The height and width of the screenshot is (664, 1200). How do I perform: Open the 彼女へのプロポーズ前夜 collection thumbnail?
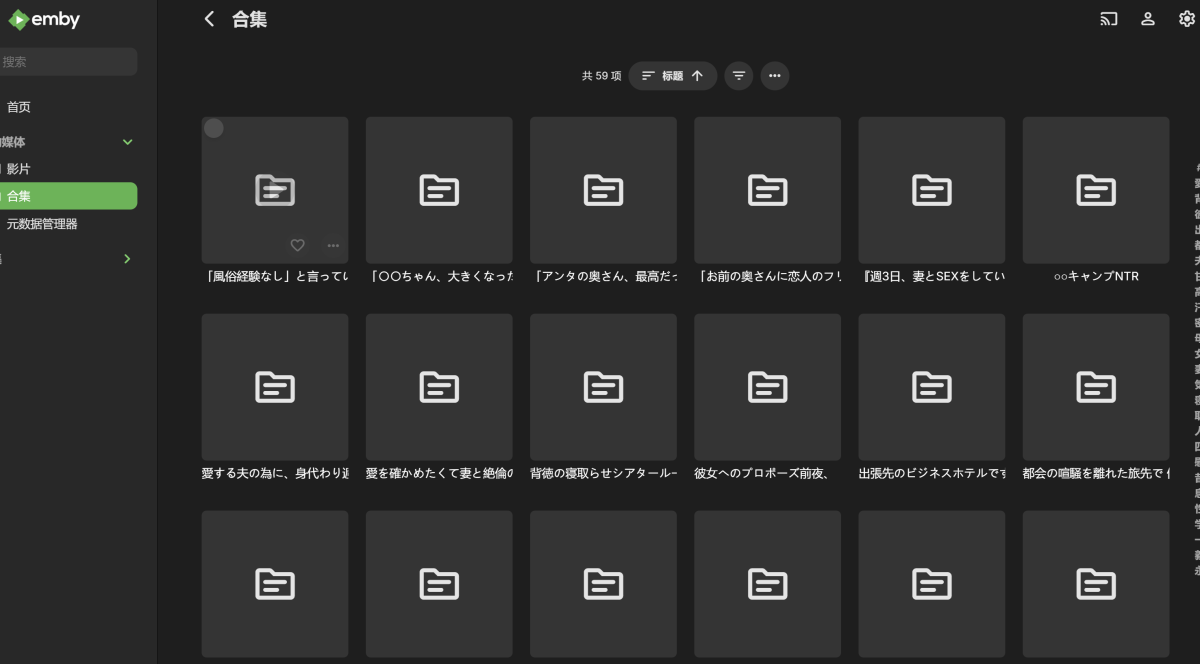(x=768, y=387)
